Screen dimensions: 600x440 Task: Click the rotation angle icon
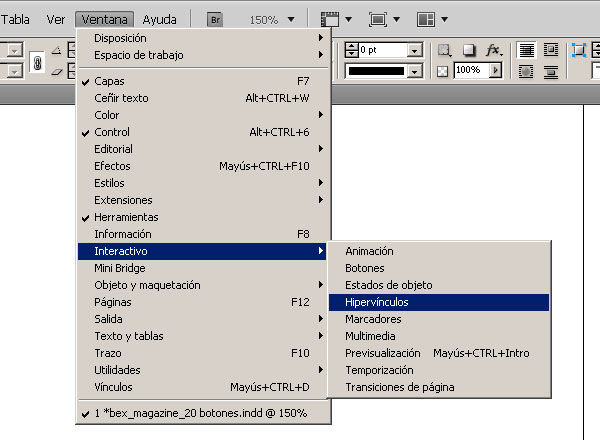click(x=57, y=50)
